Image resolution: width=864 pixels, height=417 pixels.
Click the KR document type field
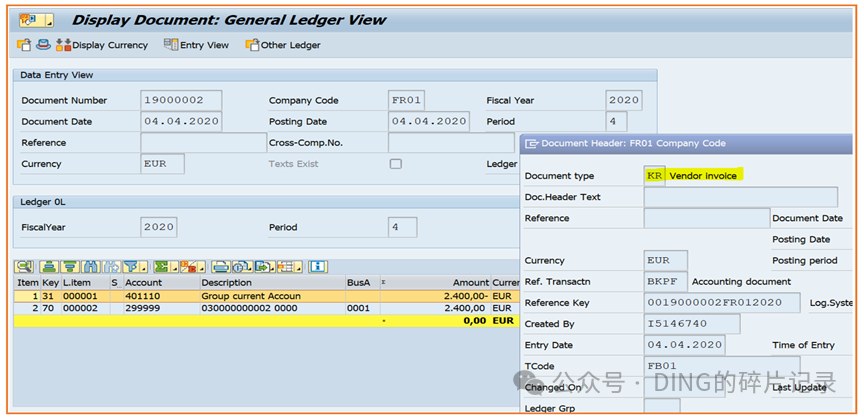(x=655, y=176)
